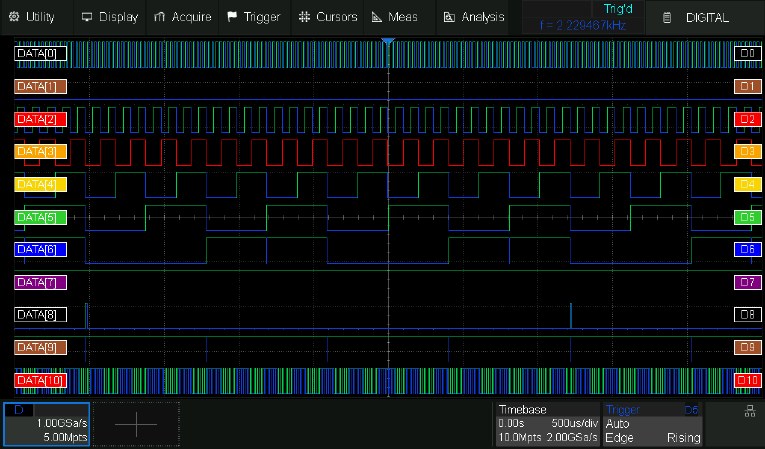Open the Timebase settings box
This screenshot has height=449, width=765.
click(548, 424)
